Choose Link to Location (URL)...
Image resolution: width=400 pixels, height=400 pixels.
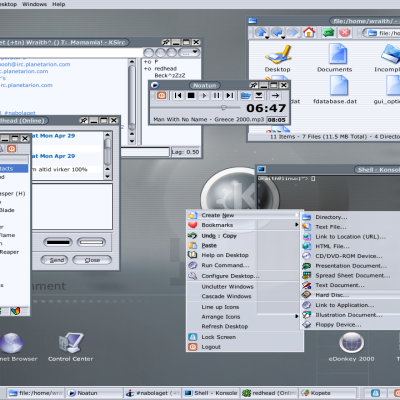click(351, 237)
